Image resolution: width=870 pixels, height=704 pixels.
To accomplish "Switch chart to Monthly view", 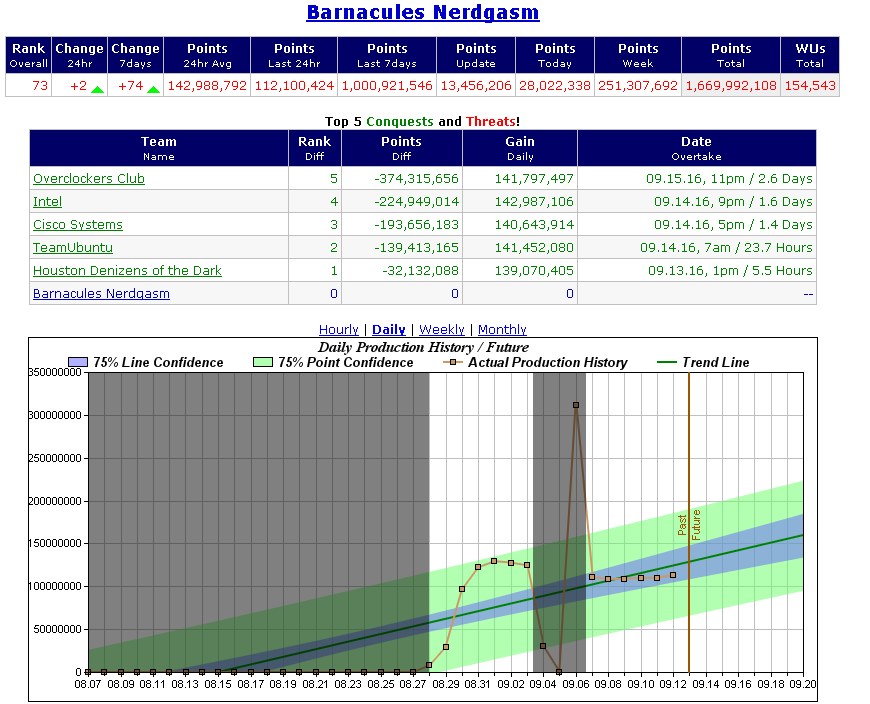I will (x=502, y=330).
